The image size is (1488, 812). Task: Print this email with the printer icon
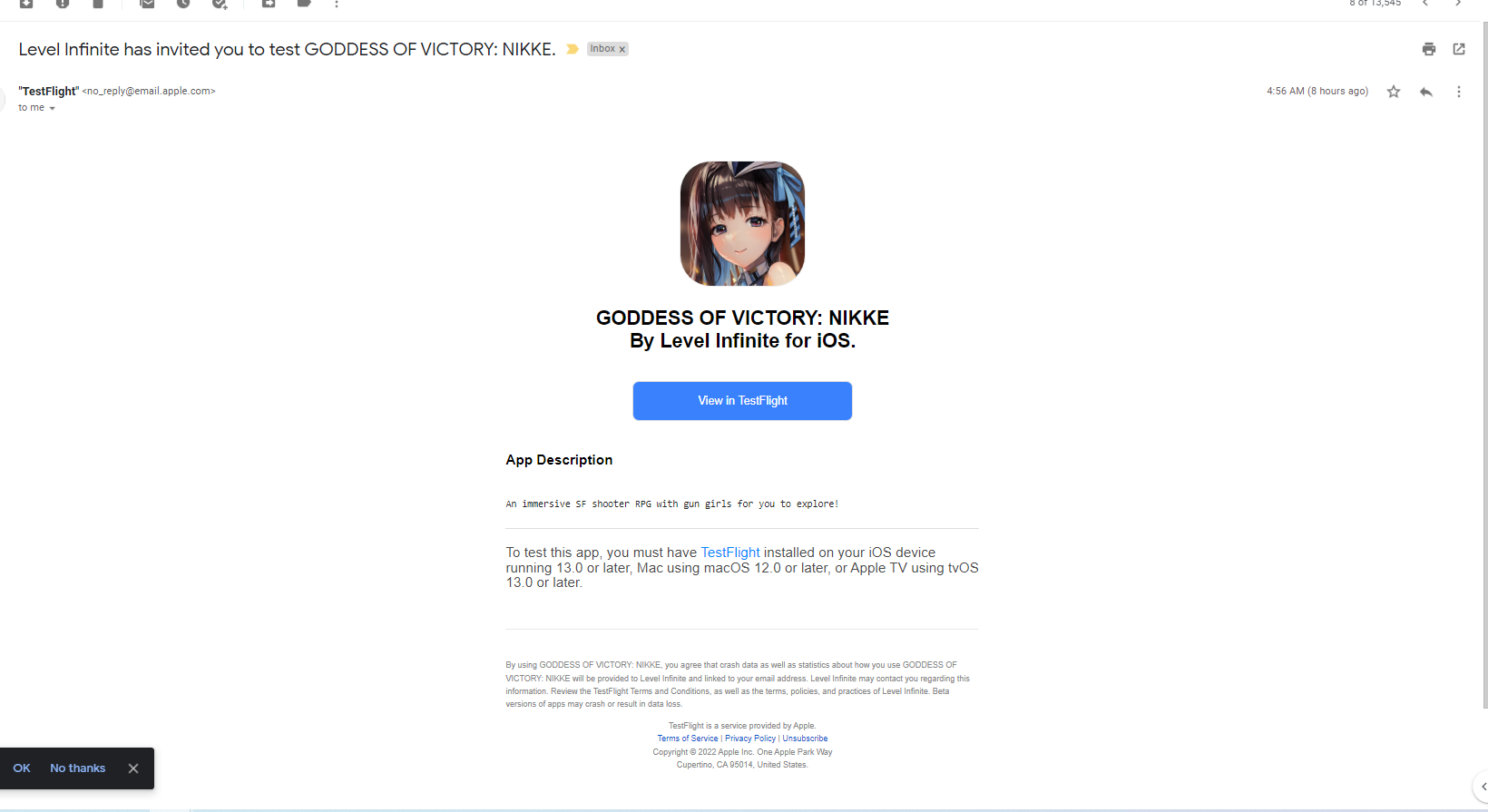point(1429,49)
